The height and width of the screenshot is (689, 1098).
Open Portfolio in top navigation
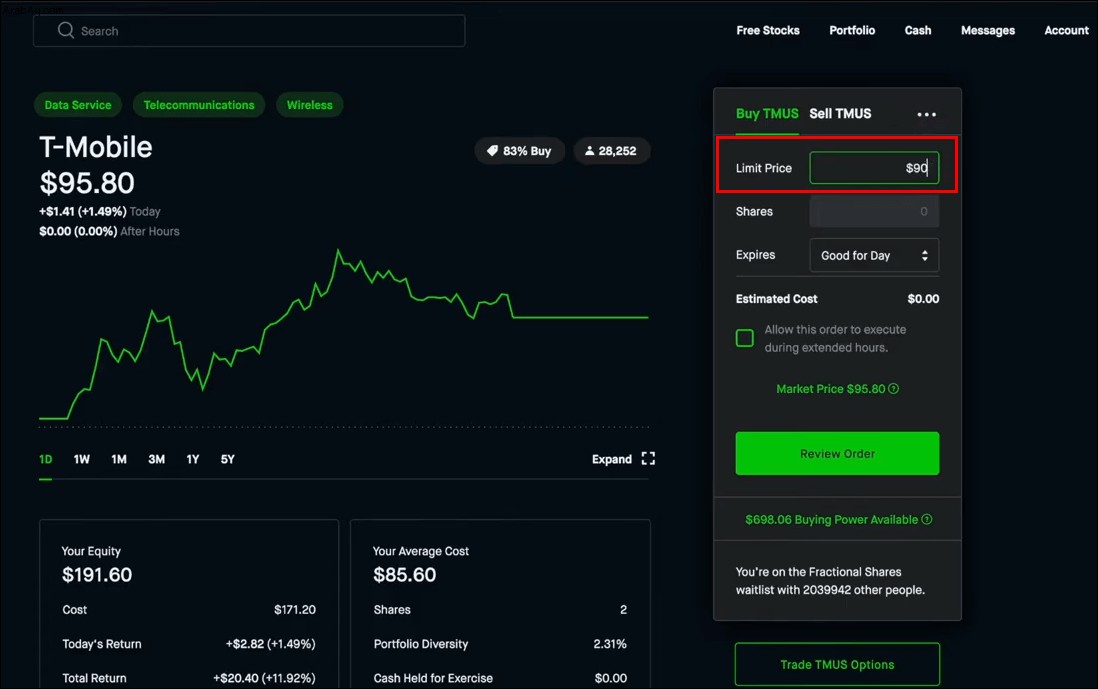coord(852,30)
